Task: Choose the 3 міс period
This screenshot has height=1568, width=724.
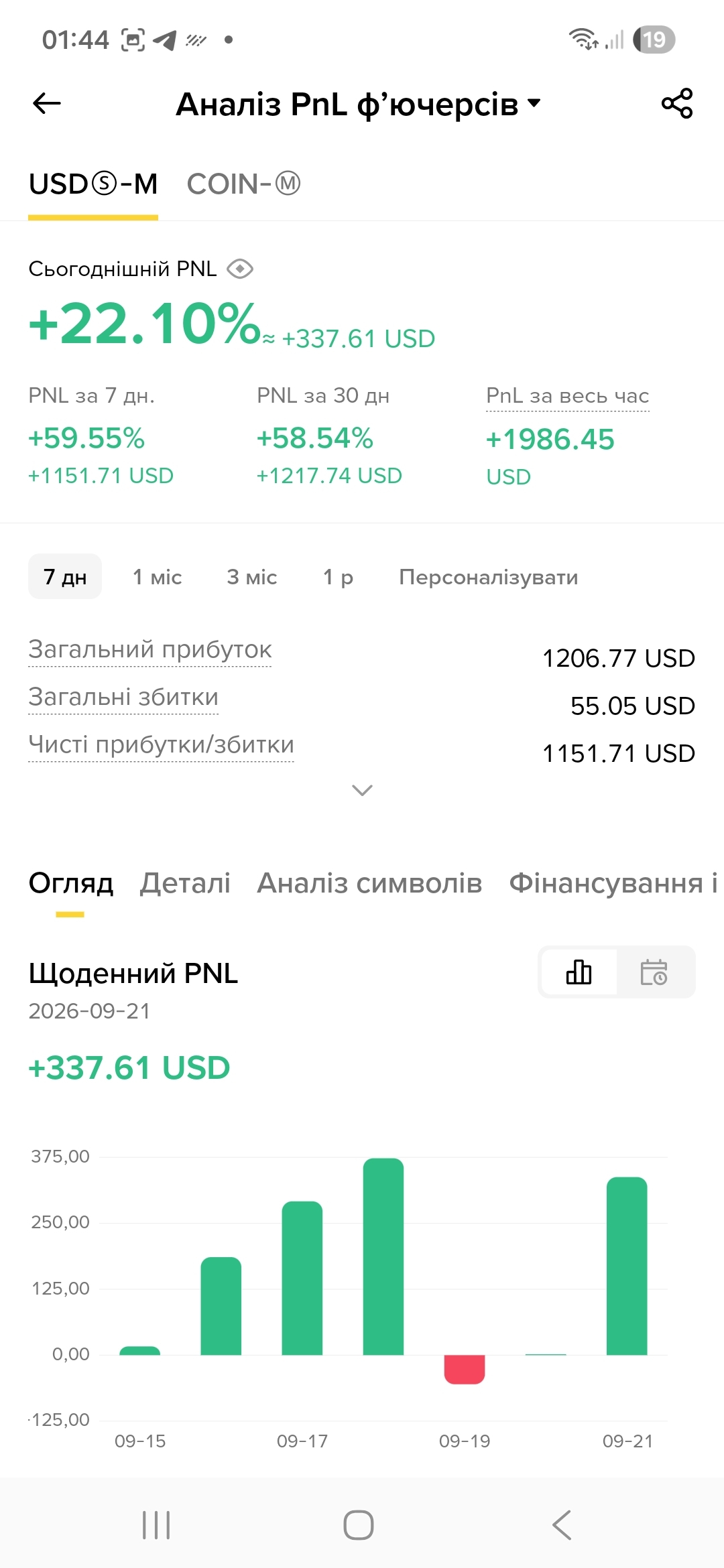Action: tap(252, 577)
